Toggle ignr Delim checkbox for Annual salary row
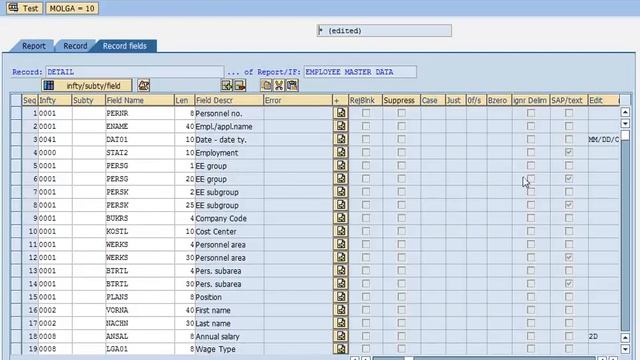640x360 pixels. (531, 336)
